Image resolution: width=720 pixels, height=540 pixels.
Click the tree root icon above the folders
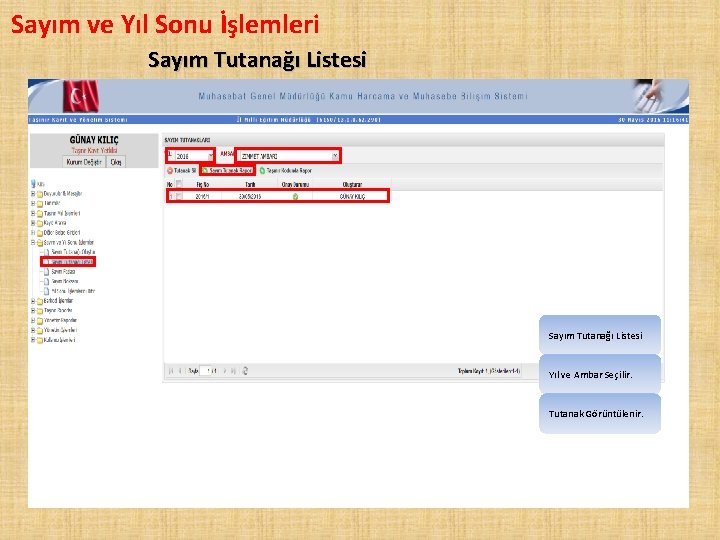[x=34, y=184]
